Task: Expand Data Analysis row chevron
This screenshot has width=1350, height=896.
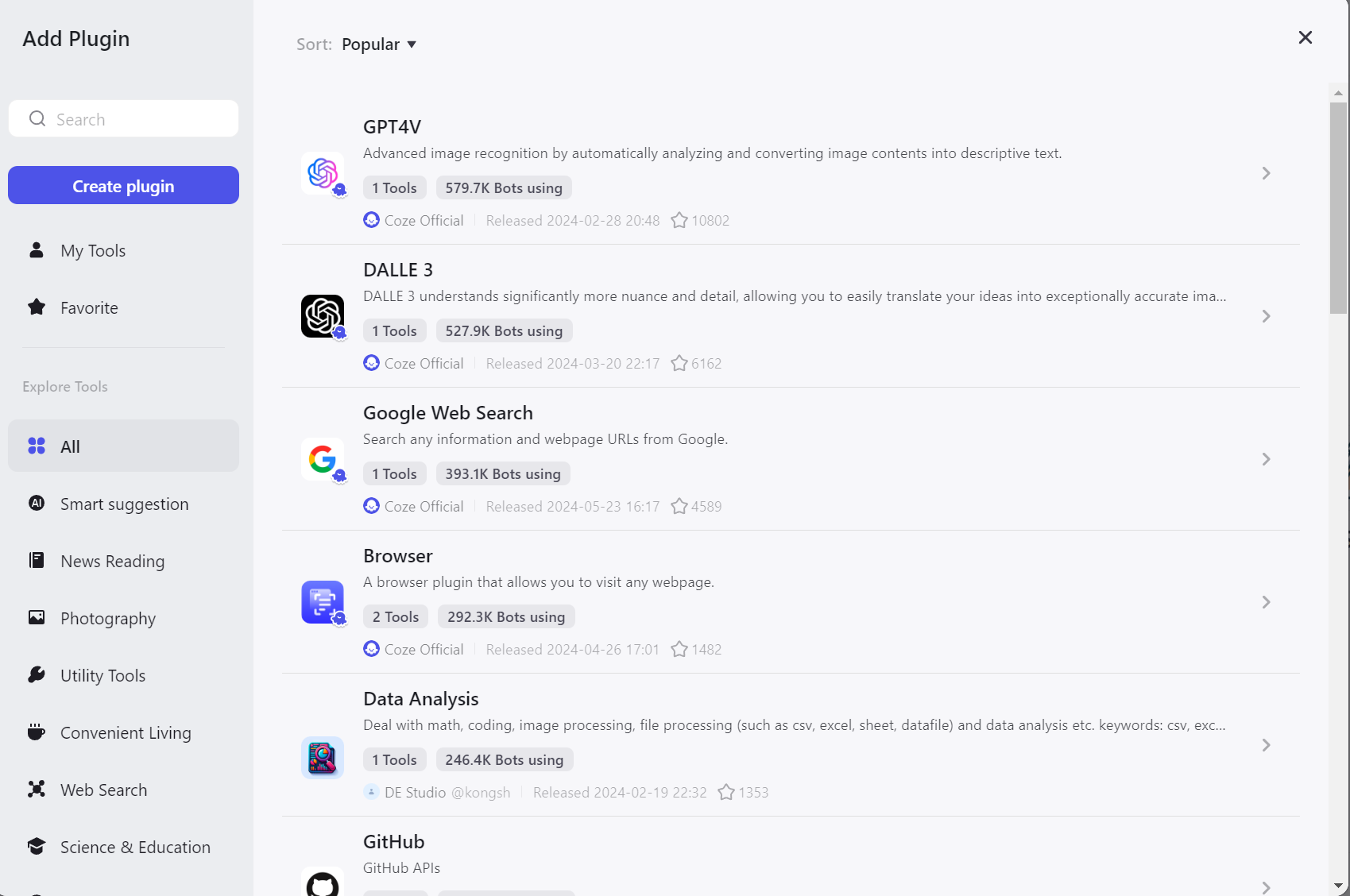Action: 1266,745
